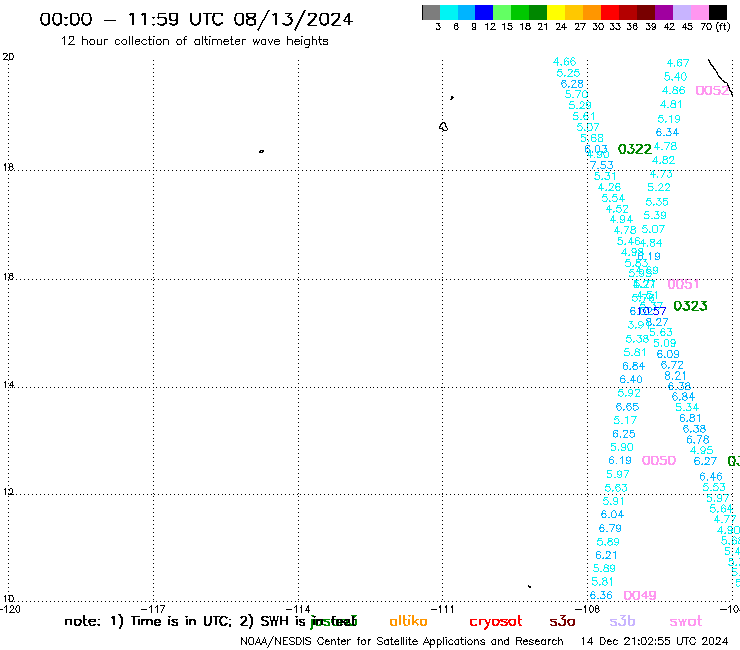
Task: Click wave height value 6.65
Action: pyautogui.click(x=627, y=407)
